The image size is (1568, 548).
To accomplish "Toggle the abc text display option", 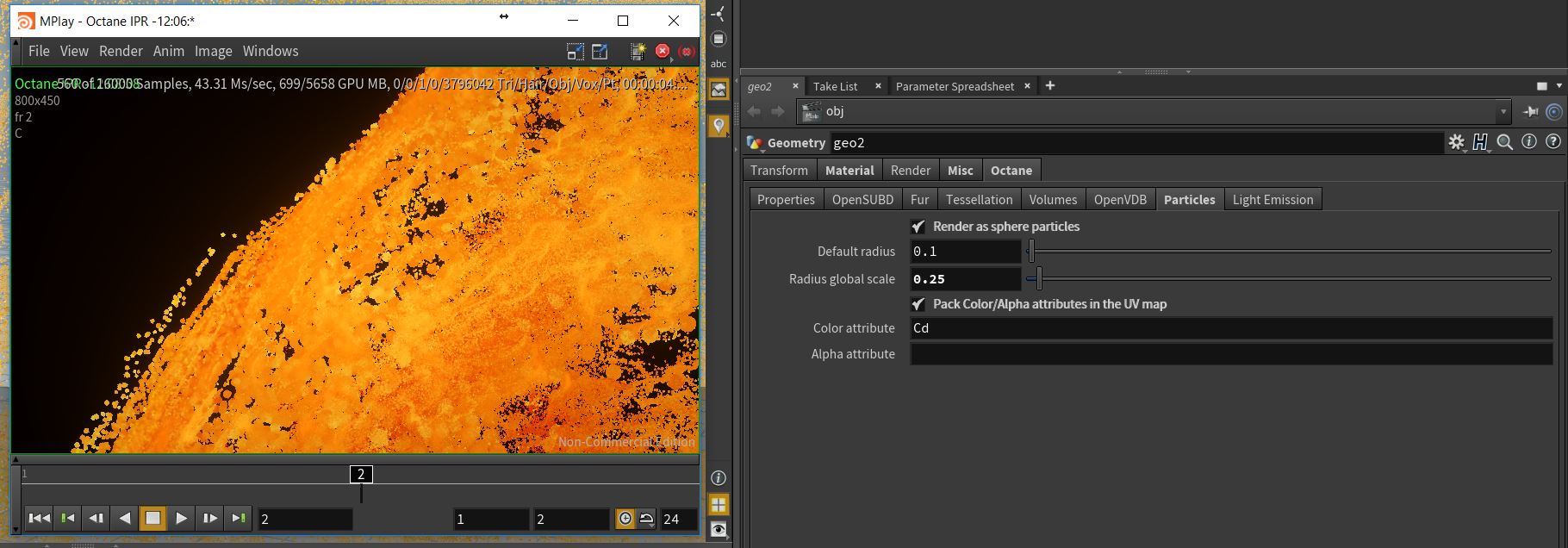I will tap(719, 64).
